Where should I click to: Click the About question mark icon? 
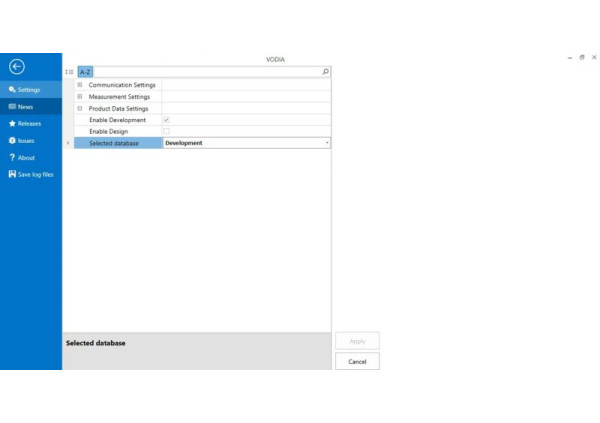12,158
